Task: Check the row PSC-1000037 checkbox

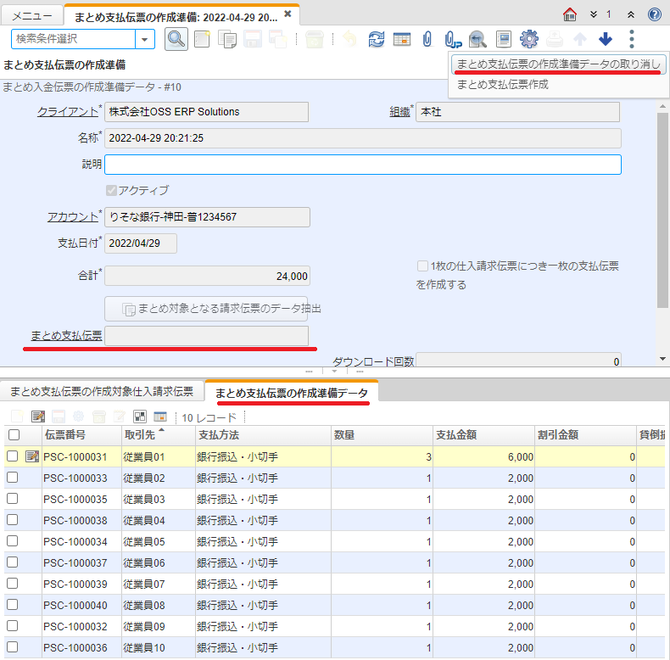Action: point(12,562)
